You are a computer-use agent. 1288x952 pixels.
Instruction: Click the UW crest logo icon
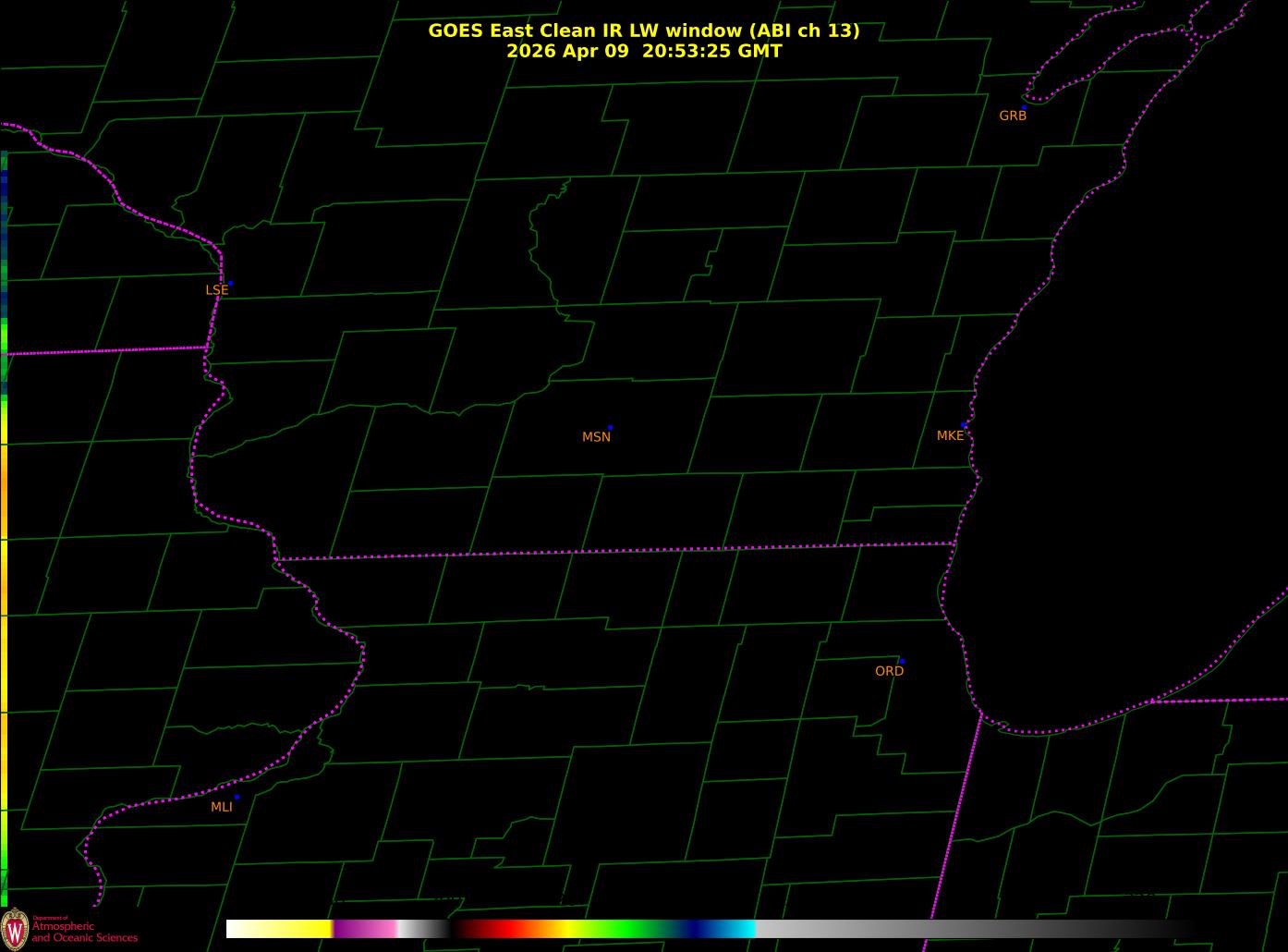15,927
